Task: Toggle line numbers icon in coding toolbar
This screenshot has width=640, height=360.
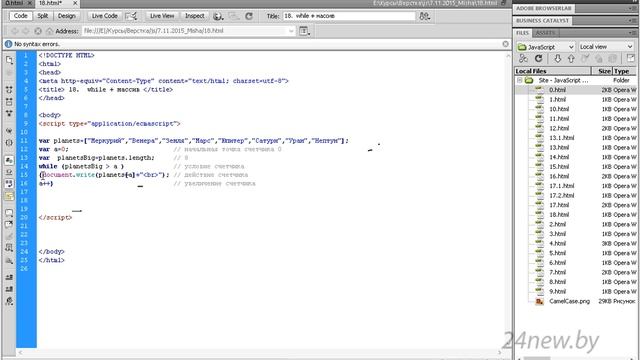Action: coord(9,160)
